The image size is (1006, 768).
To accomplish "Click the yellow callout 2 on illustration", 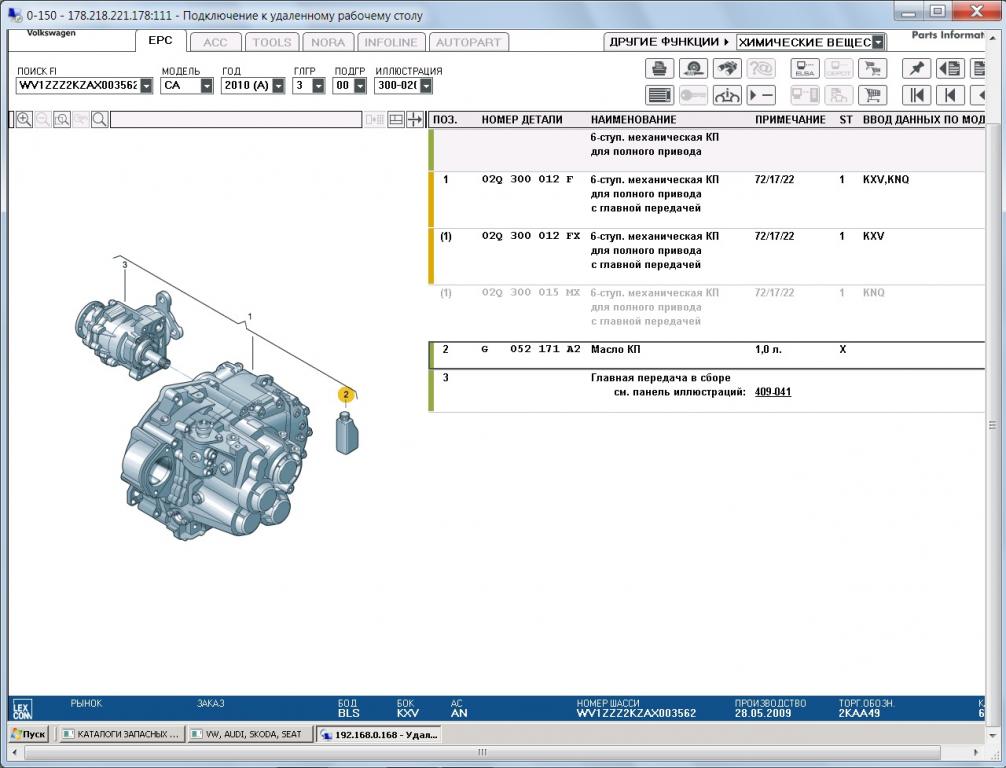I will coord(346,395).
